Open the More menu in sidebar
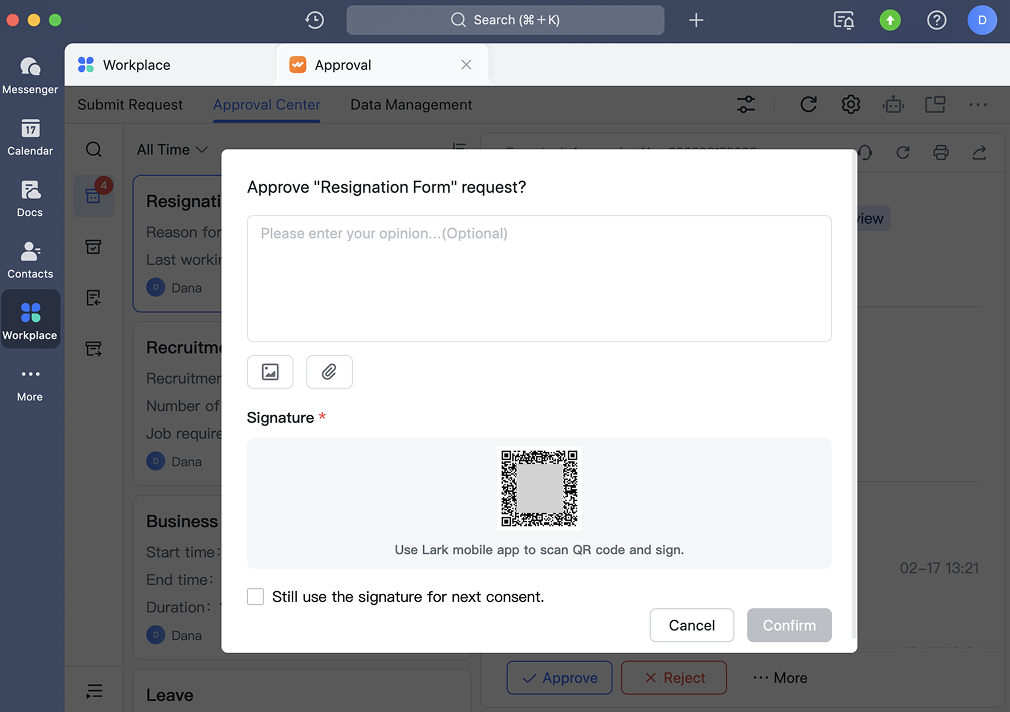The height and width of the screenshot is (712, 1010). [x=30, y=383]
